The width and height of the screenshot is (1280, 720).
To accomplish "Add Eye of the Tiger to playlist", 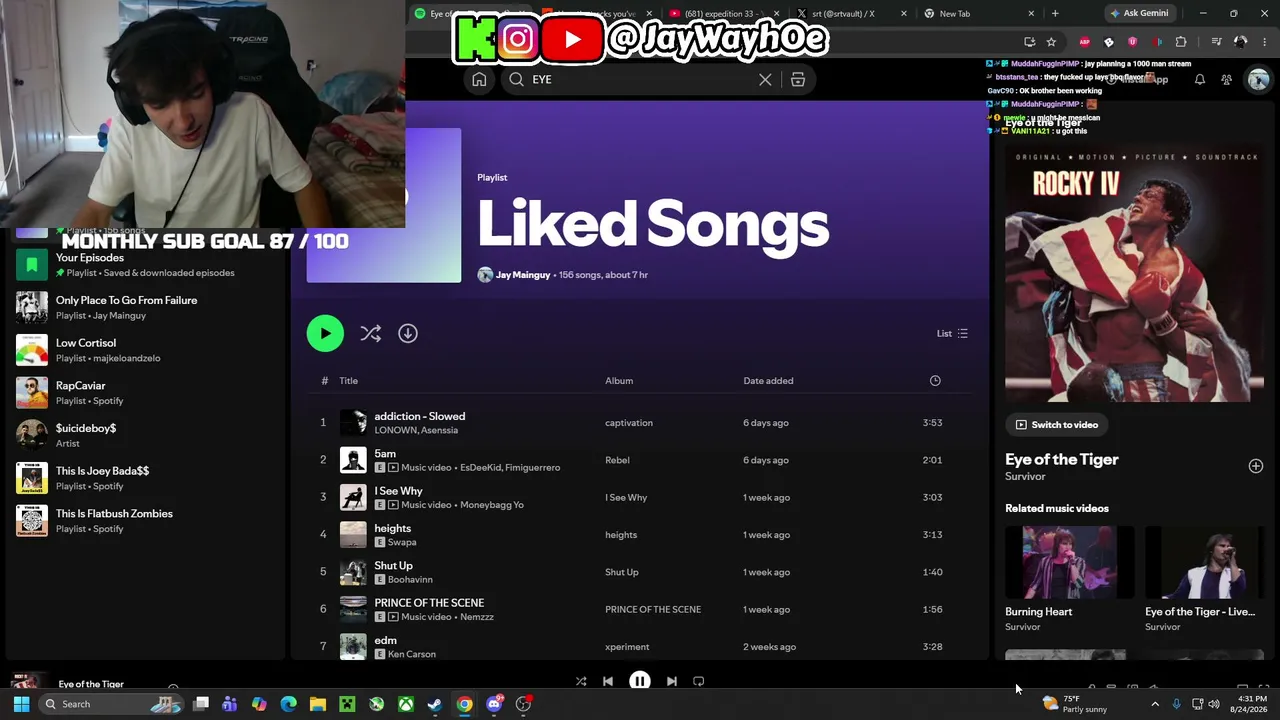I will point(1256,466).
